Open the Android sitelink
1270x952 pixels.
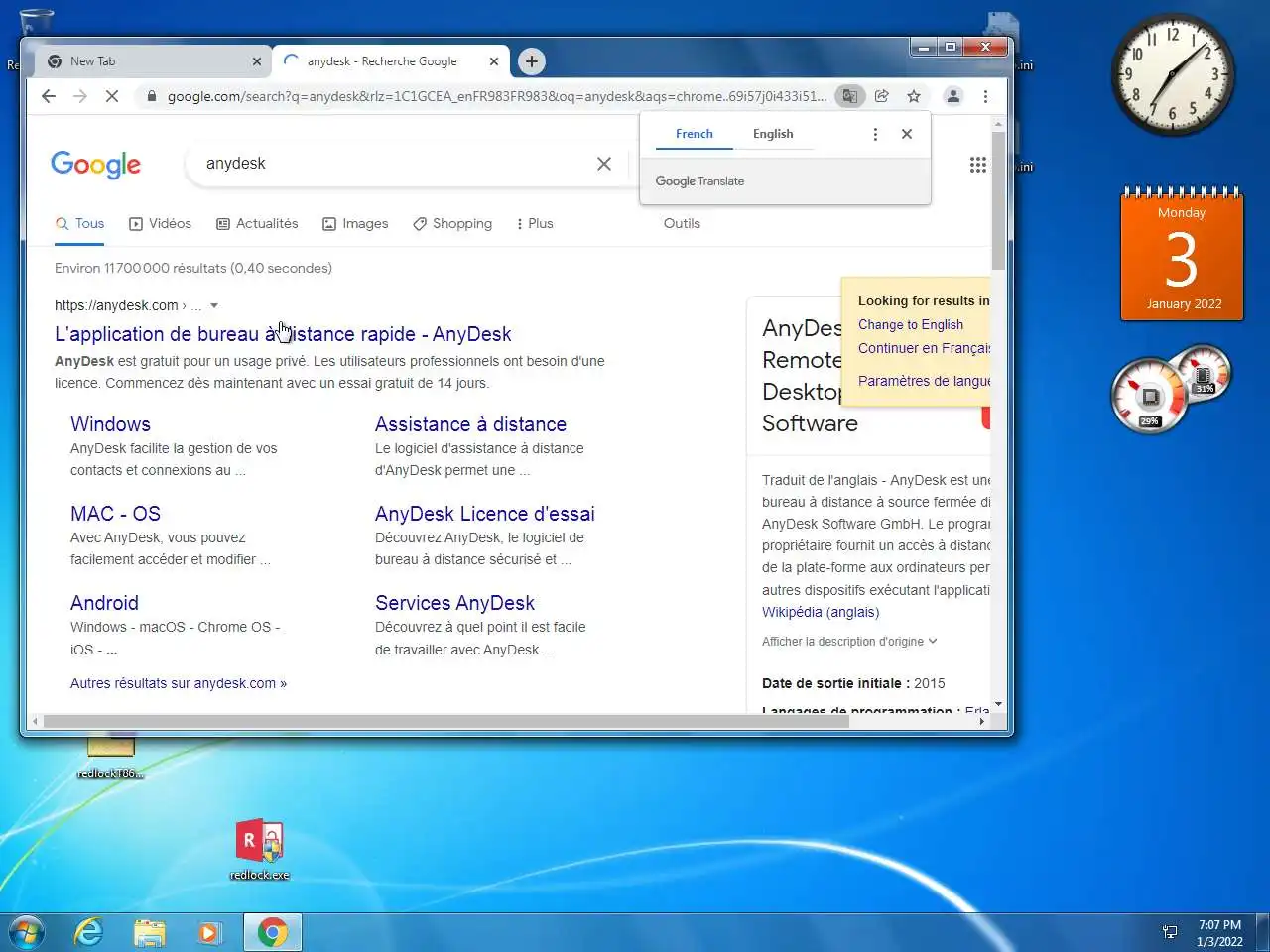[104, 603]
